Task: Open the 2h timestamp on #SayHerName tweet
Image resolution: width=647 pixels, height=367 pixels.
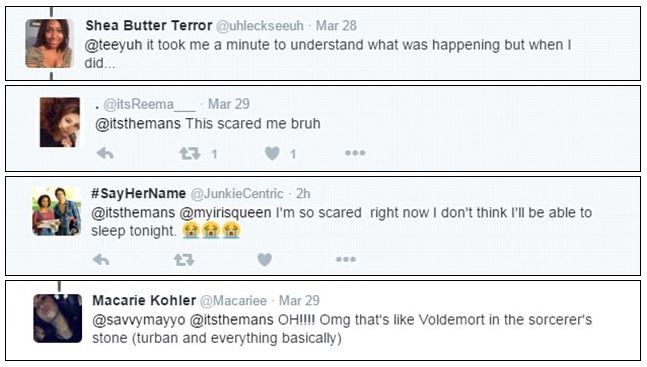Action: (x=303, y=194)
